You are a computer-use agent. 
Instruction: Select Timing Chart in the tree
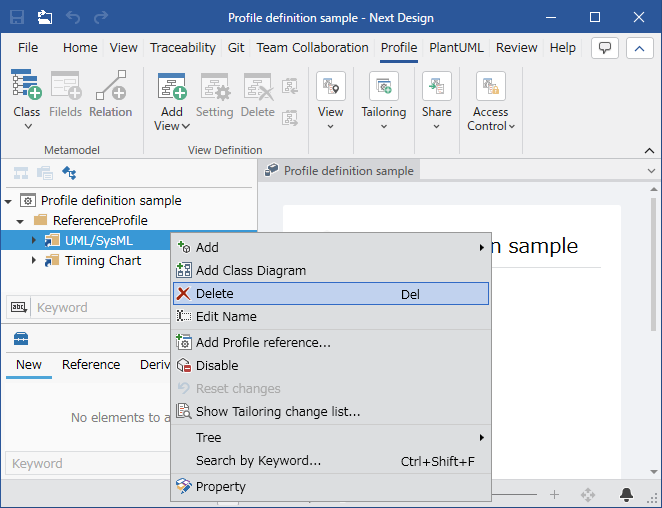point(103,261)
